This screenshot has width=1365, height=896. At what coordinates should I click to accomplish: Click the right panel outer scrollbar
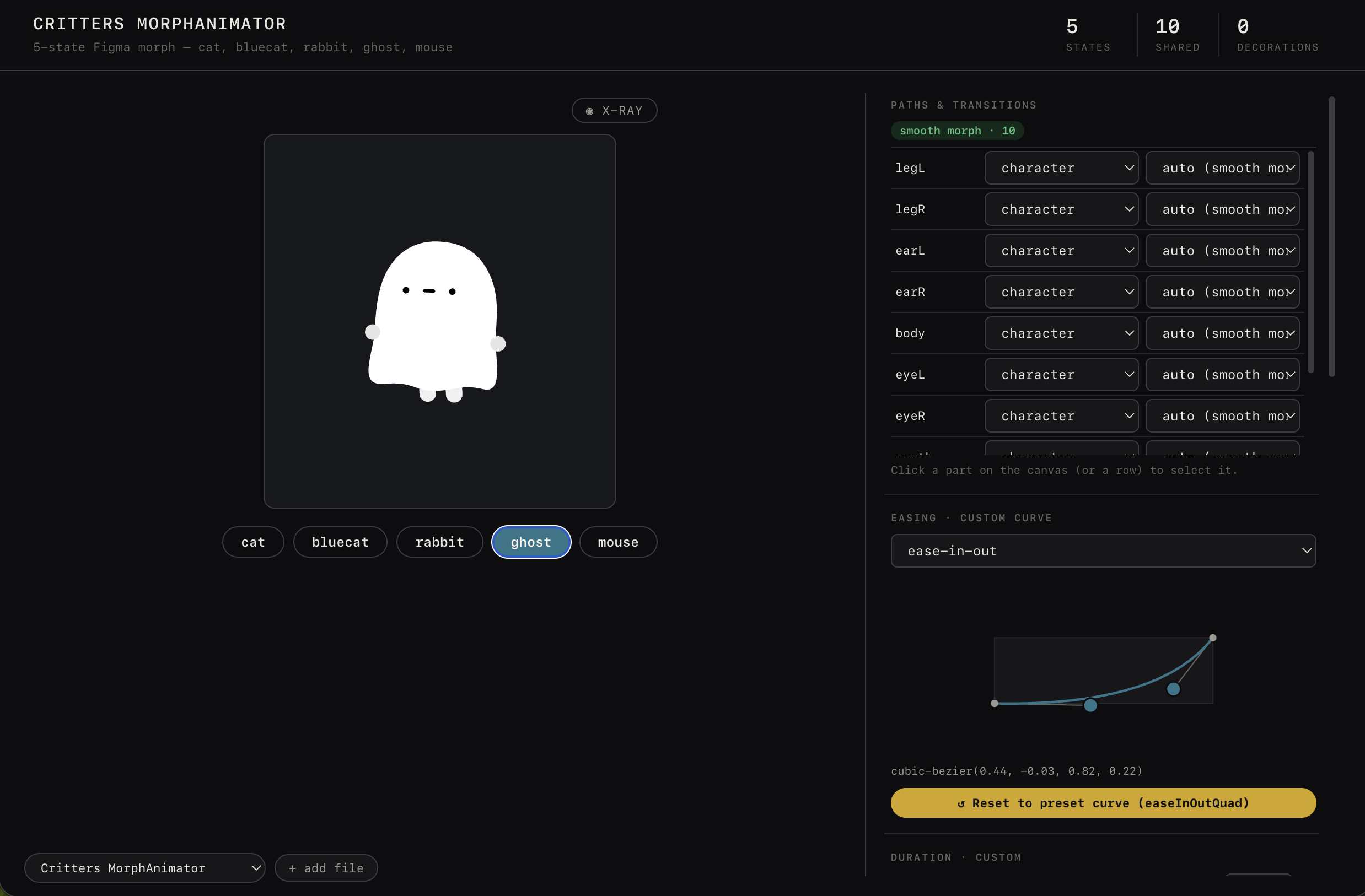[1332, 236]
